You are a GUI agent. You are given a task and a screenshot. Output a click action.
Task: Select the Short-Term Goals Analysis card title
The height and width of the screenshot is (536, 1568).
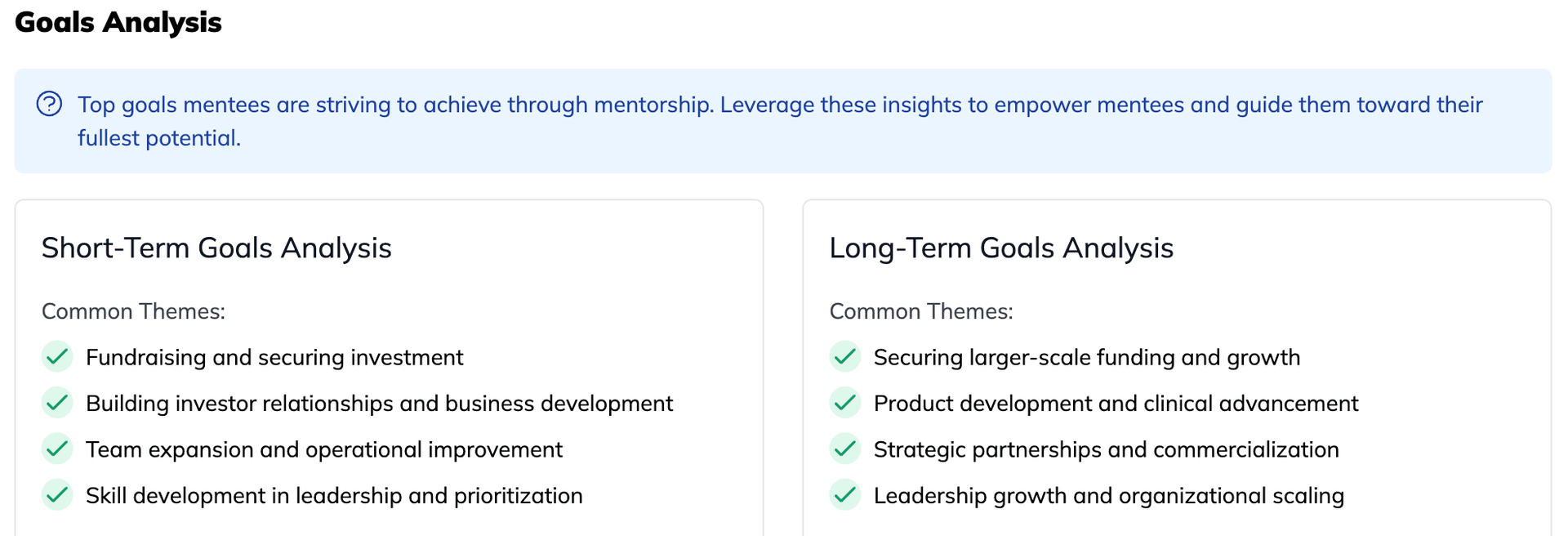coord(216,248)
